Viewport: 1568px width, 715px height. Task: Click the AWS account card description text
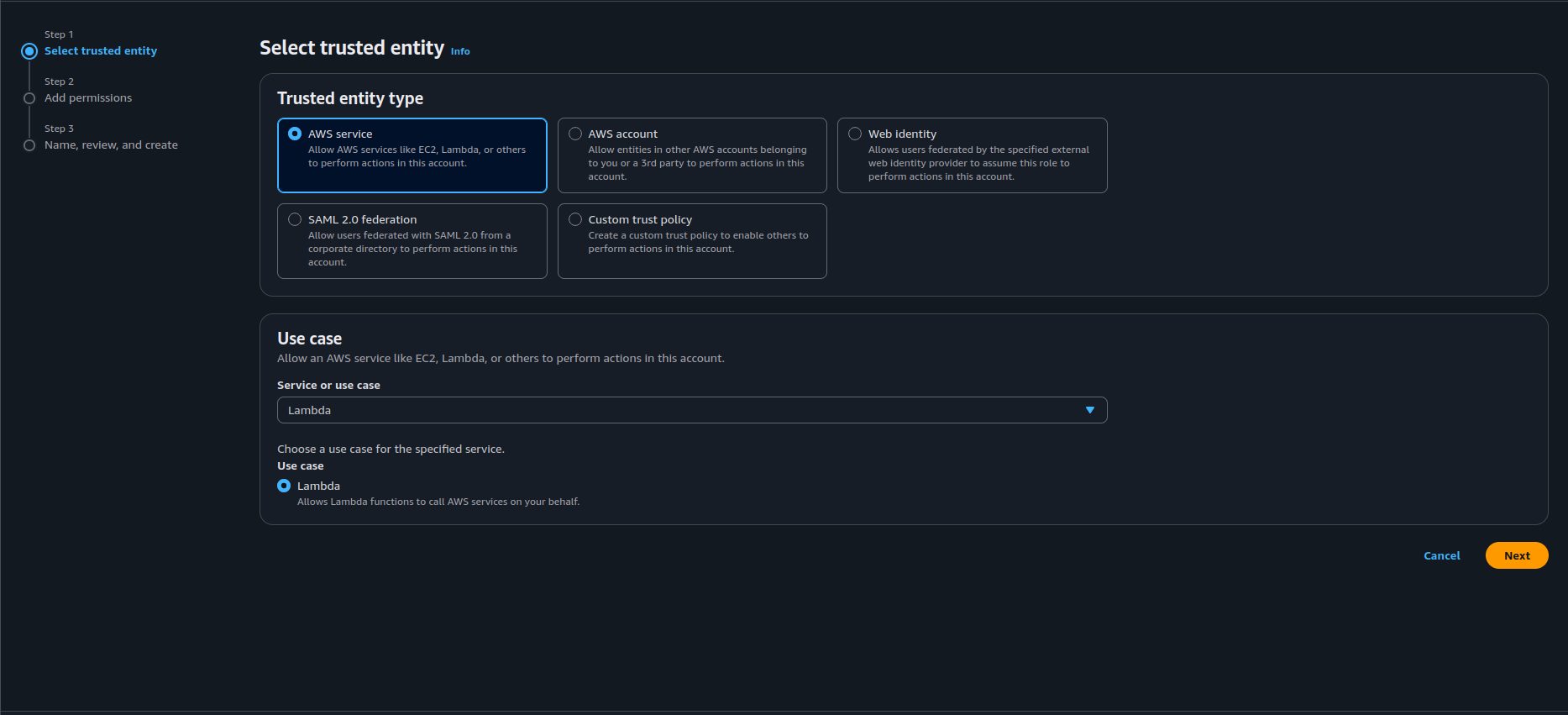[x=696, y=163]
